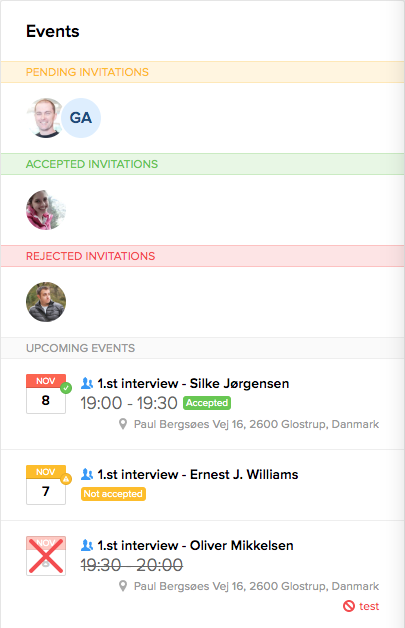
Task: Click the green Accepted status badge
Action: point(207,403)
